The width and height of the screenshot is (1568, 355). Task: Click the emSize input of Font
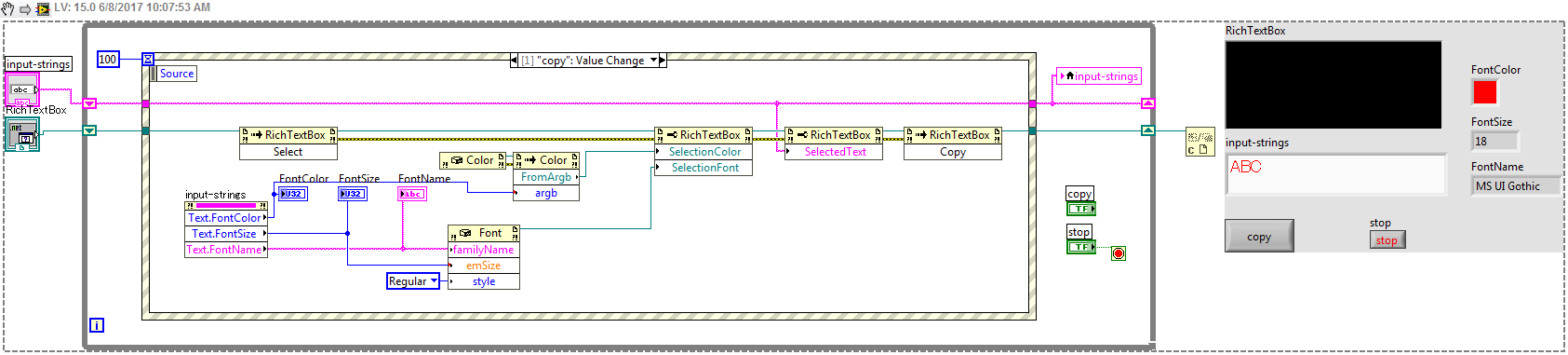pos(484,266)
